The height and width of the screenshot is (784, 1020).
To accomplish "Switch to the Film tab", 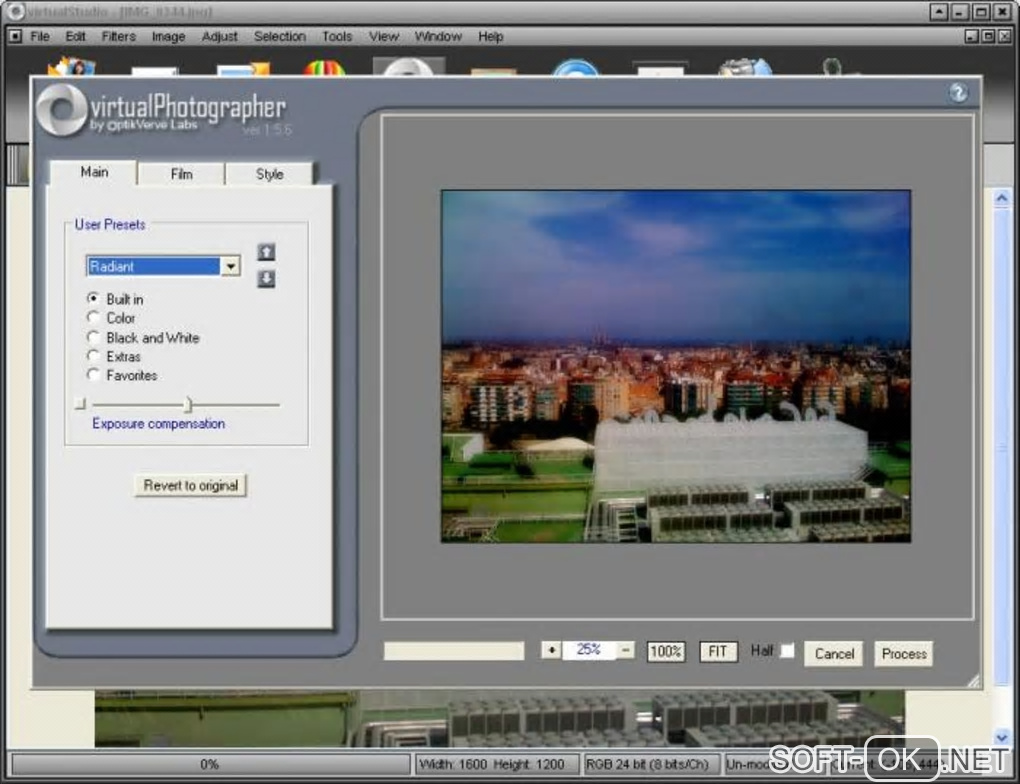I will point(181,174).
